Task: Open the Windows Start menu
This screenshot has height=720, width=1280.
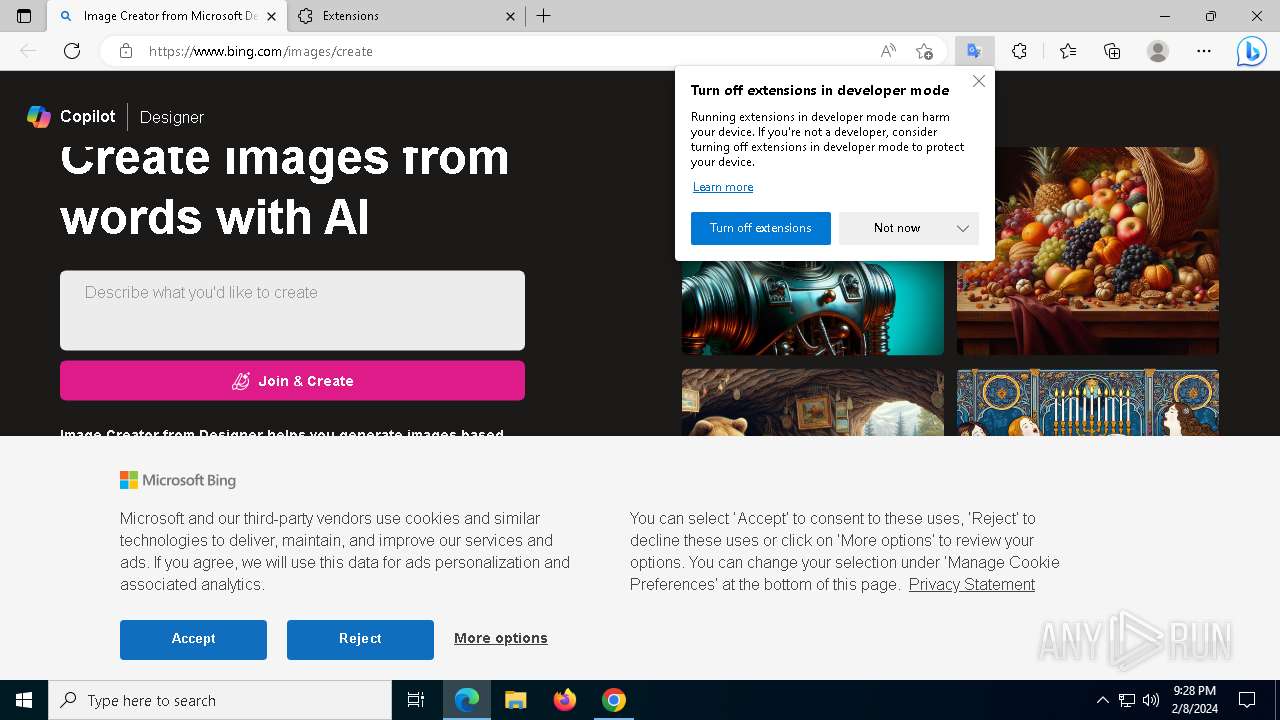Action: [x=24, y=700]
